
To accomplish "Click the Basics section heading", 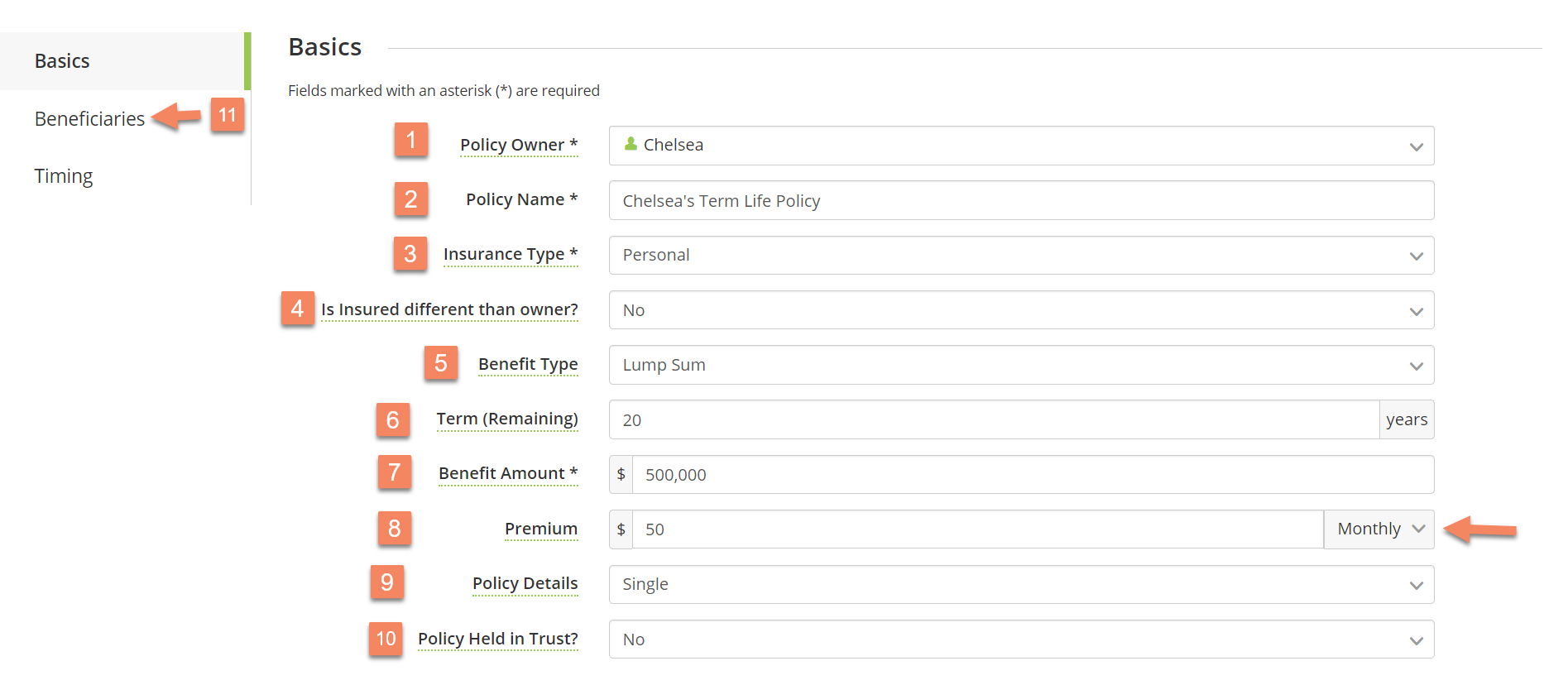I will tap(325, 47).
